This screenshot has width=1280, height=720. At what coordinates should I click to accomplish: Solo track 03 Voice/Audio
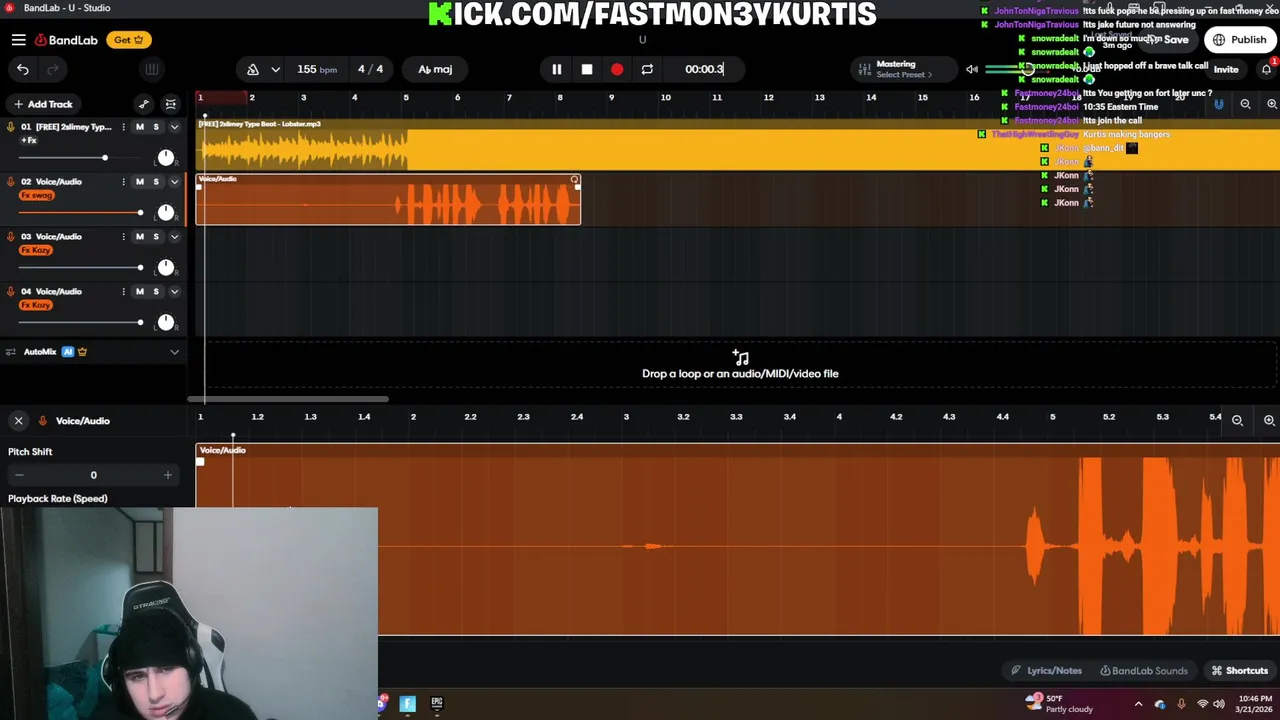(156, 237)
